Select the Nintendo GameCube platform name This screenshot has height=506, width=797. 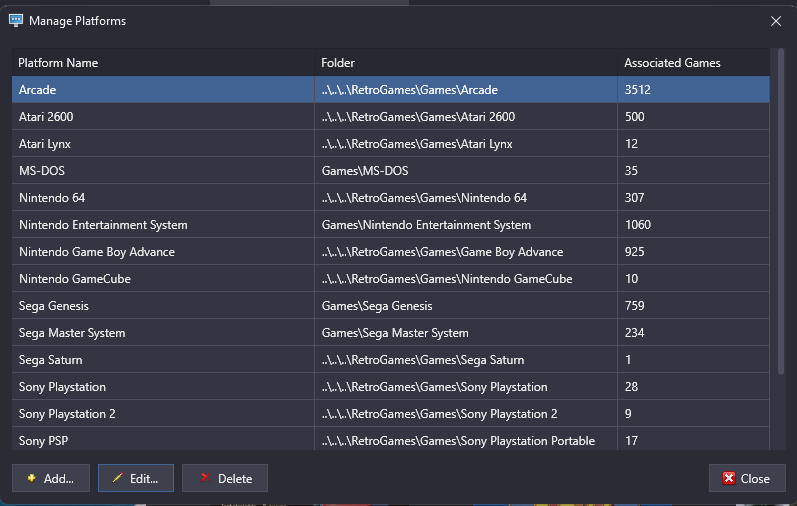click(75, 279)
